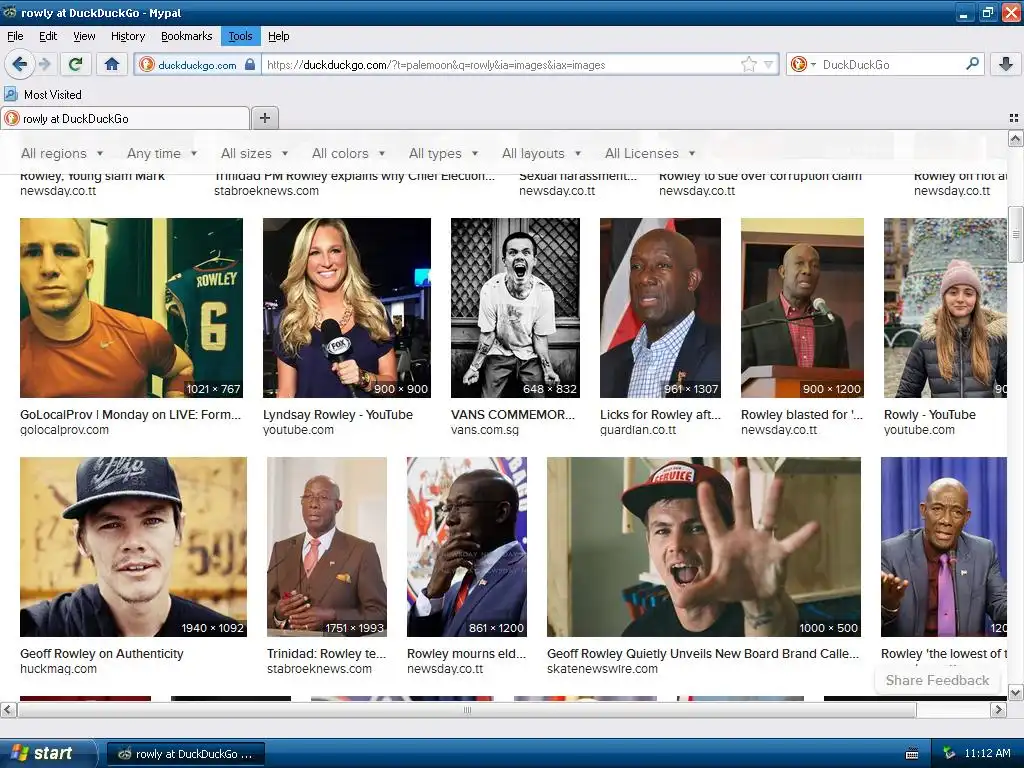
Task: Expand the Any time filter
Action: pos(162,153)
